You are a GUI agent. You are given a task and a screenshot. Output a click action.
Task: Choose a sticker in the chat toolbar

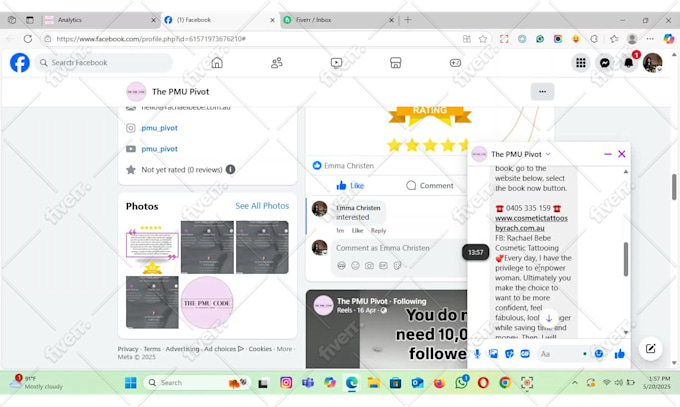click(509, 354)
